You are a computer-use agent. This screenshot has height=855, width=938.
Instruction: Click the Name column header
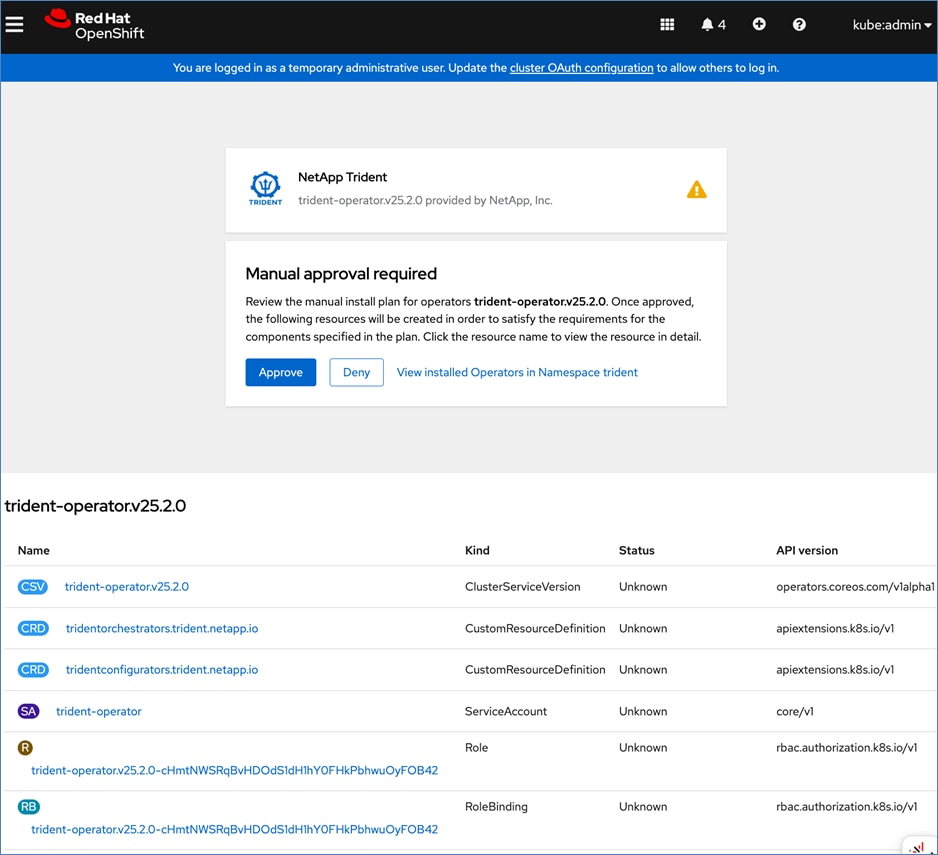pyautogui.click(x=34, y=550)
